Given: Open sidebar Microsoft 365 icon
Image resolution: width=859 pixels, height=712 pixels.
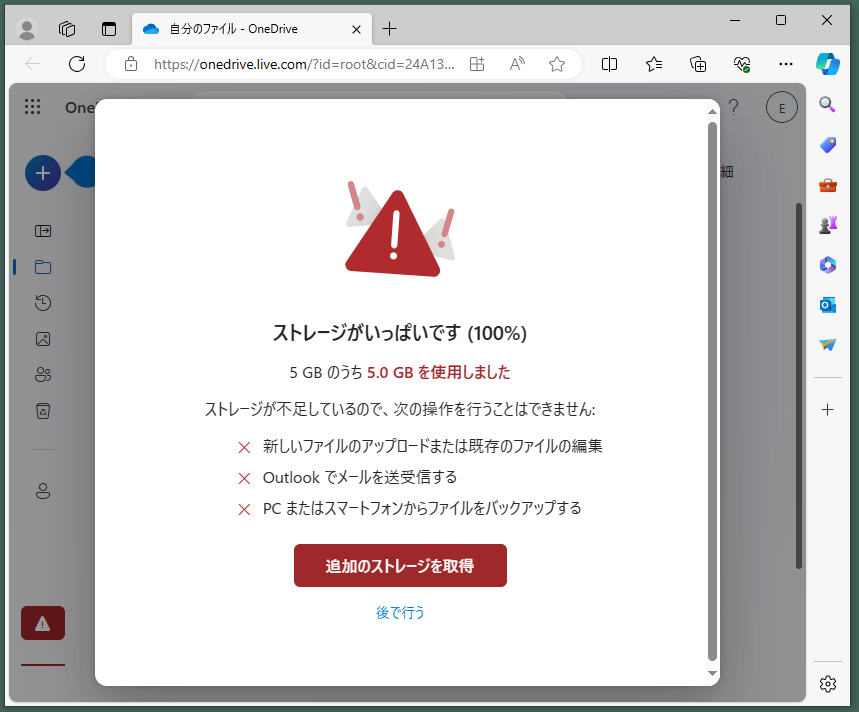Looking at the screenshot, I should [x=827, y=265].
